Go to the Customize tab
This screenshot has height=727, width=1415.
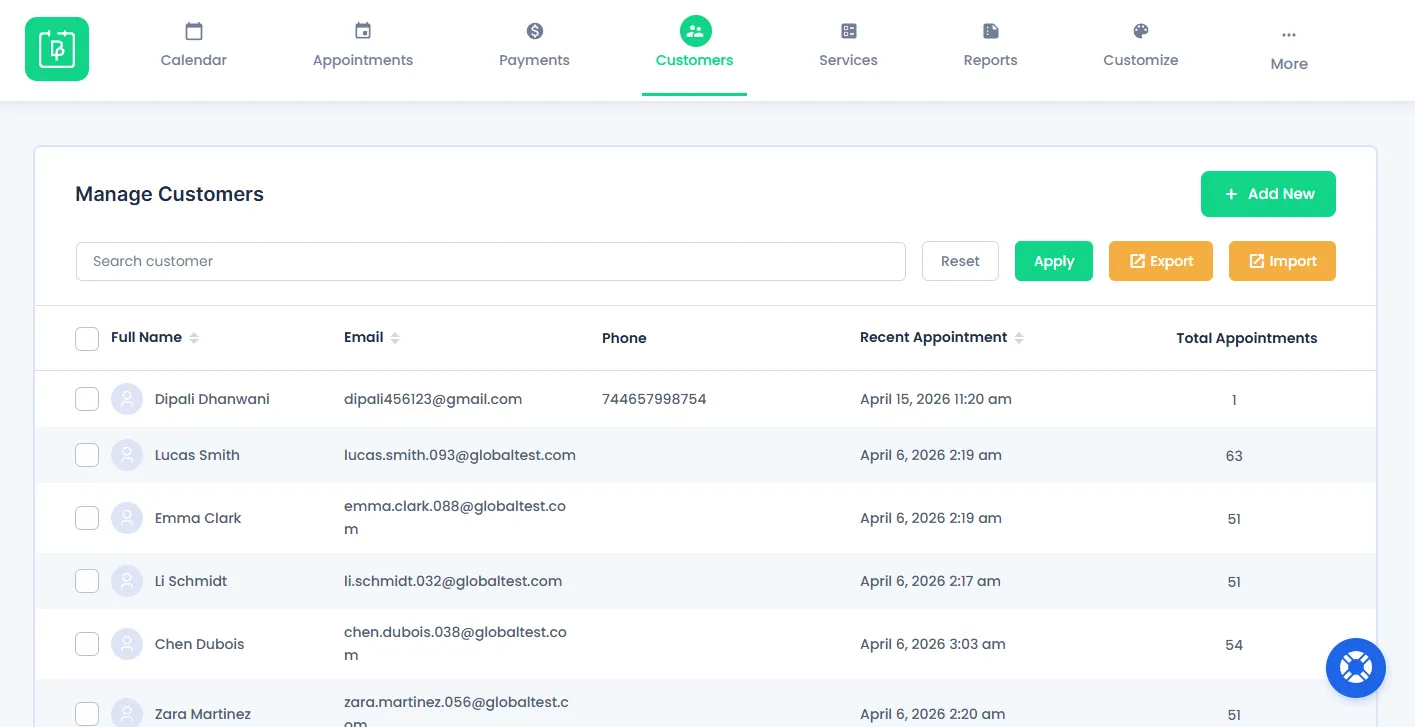click(1141, 47)
